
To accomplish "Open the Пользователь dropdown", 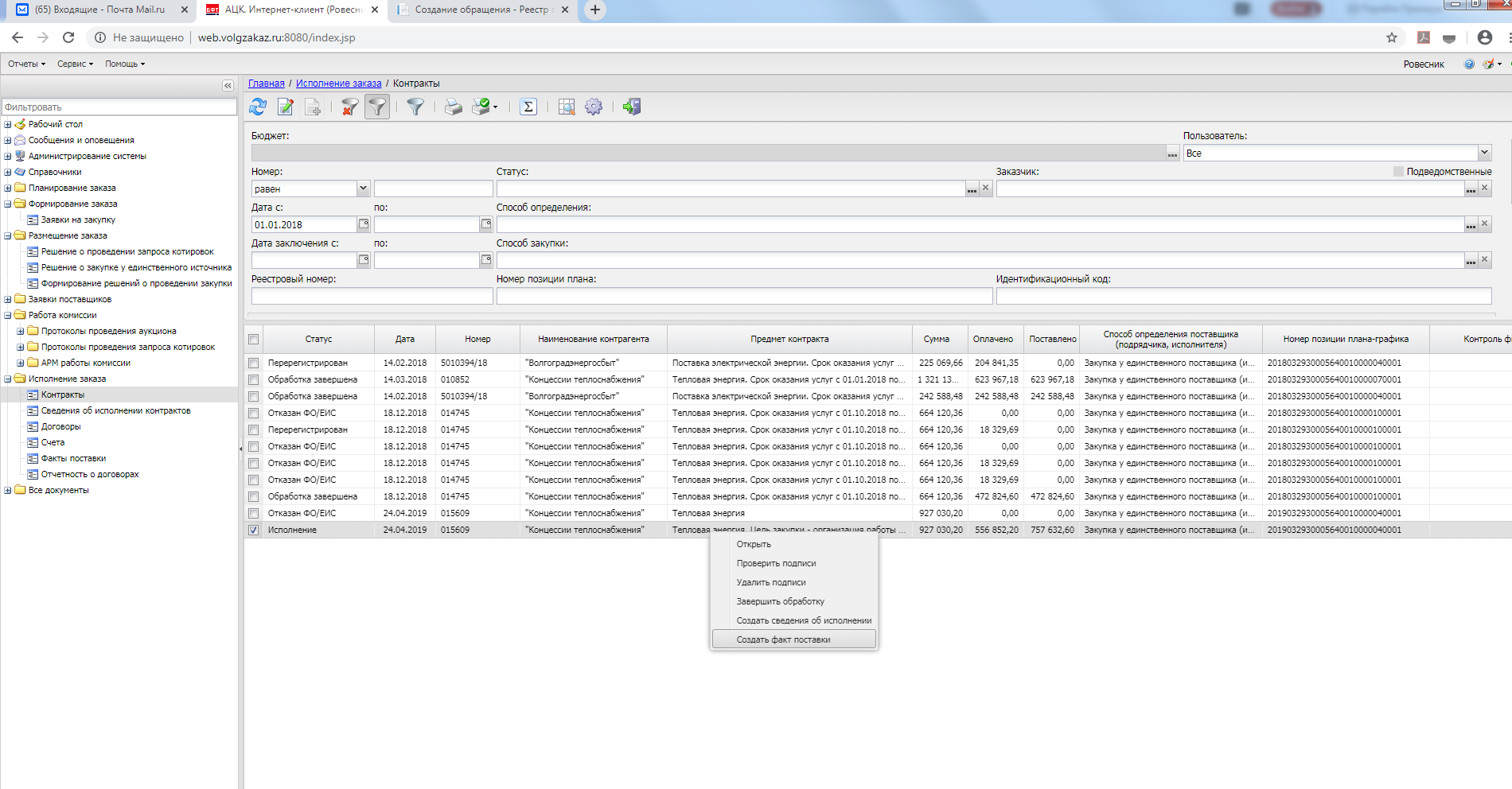I will pos(1484,153).
